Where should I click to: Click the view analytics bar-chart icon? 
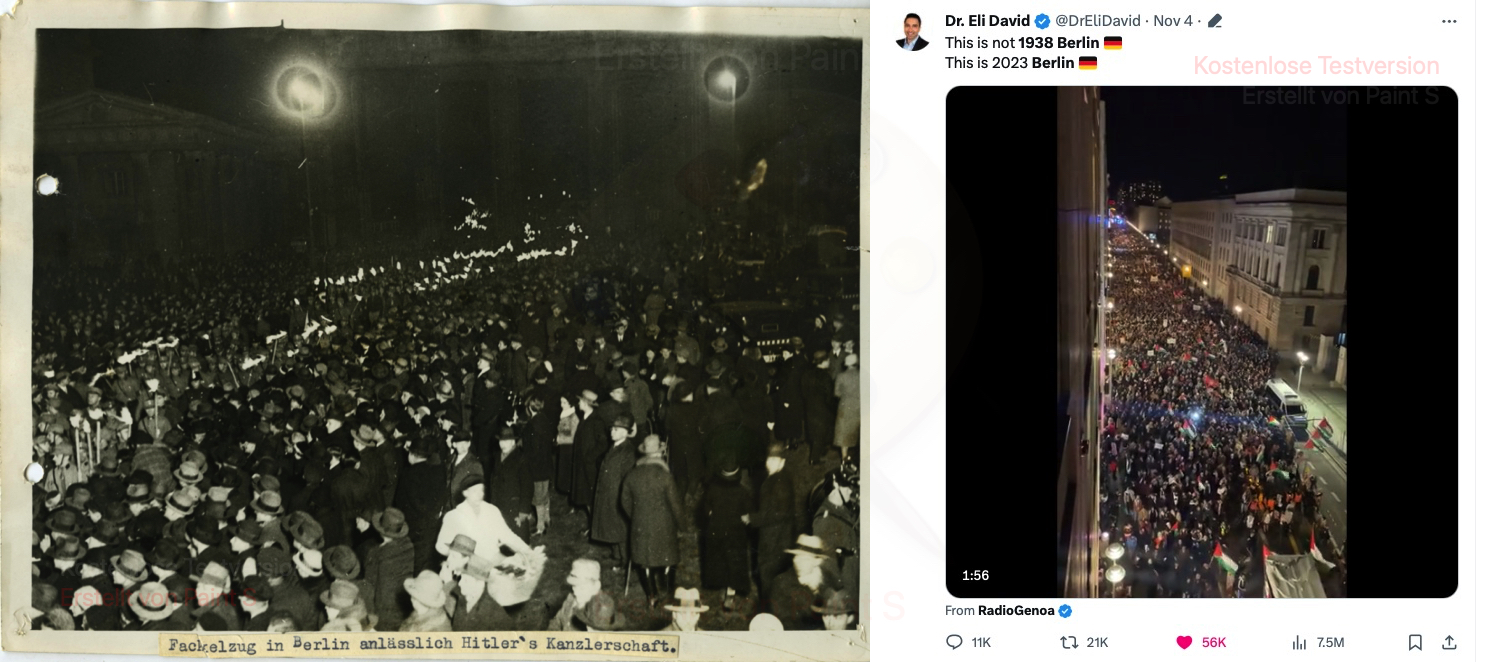[1300, 642]
